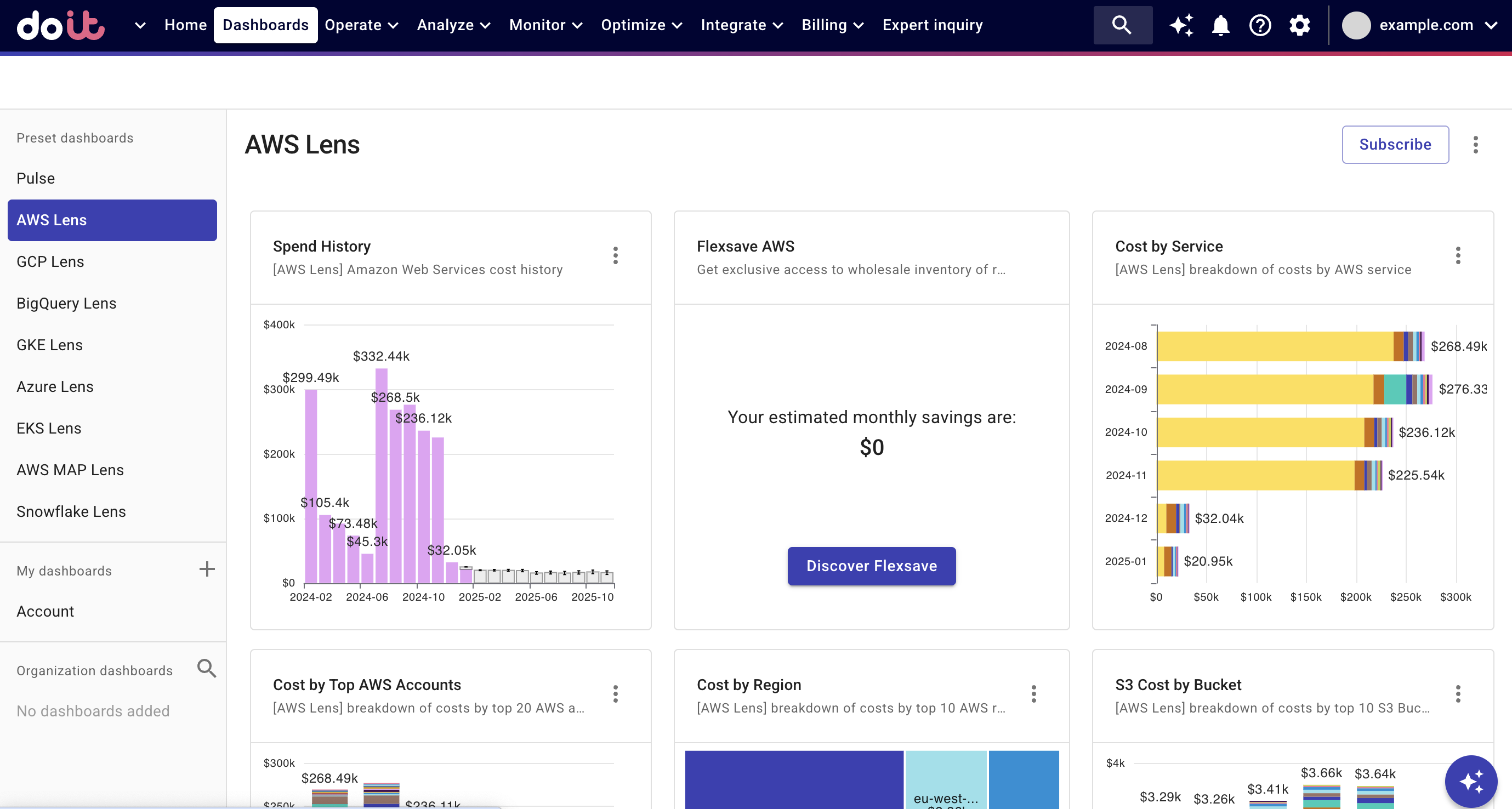
Task: Click the Discover Flexsave button
Action: click(871, 566)
